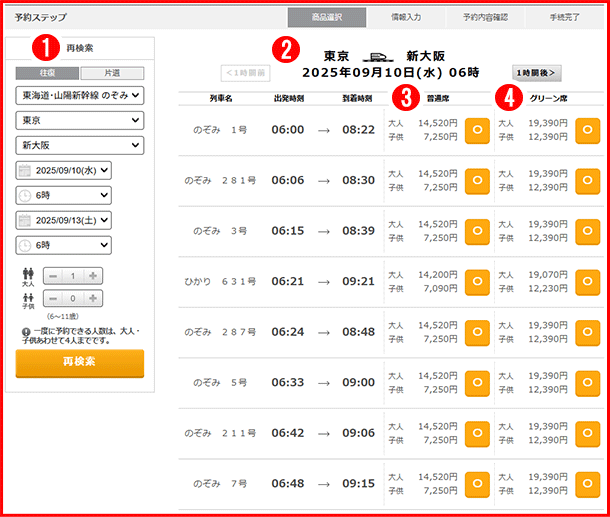Select ordinary seat on のぞみ 5号

tap(477, 383)
